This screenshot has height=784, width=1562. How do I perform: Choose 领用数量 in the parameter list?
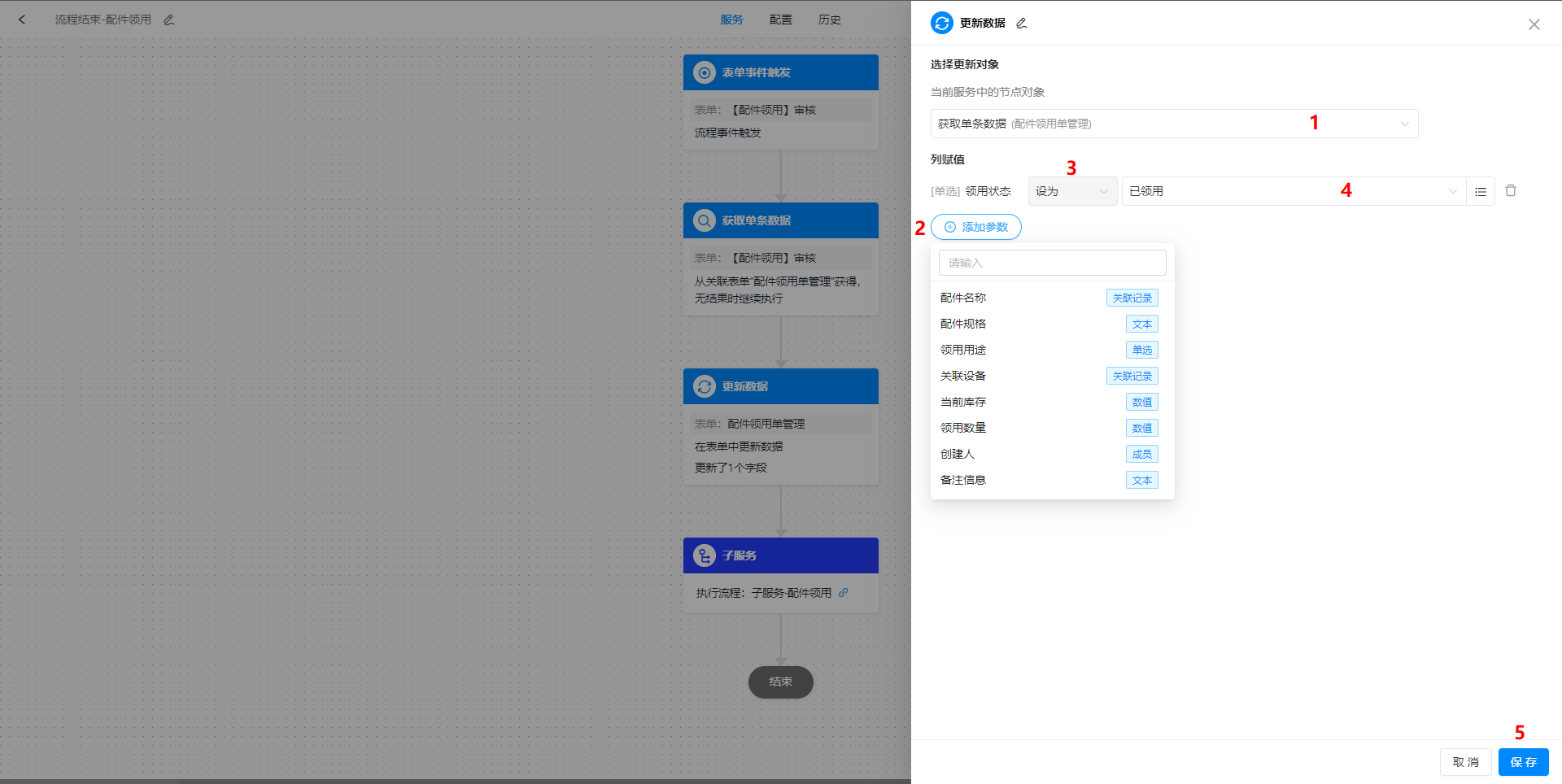pos(963,428)
